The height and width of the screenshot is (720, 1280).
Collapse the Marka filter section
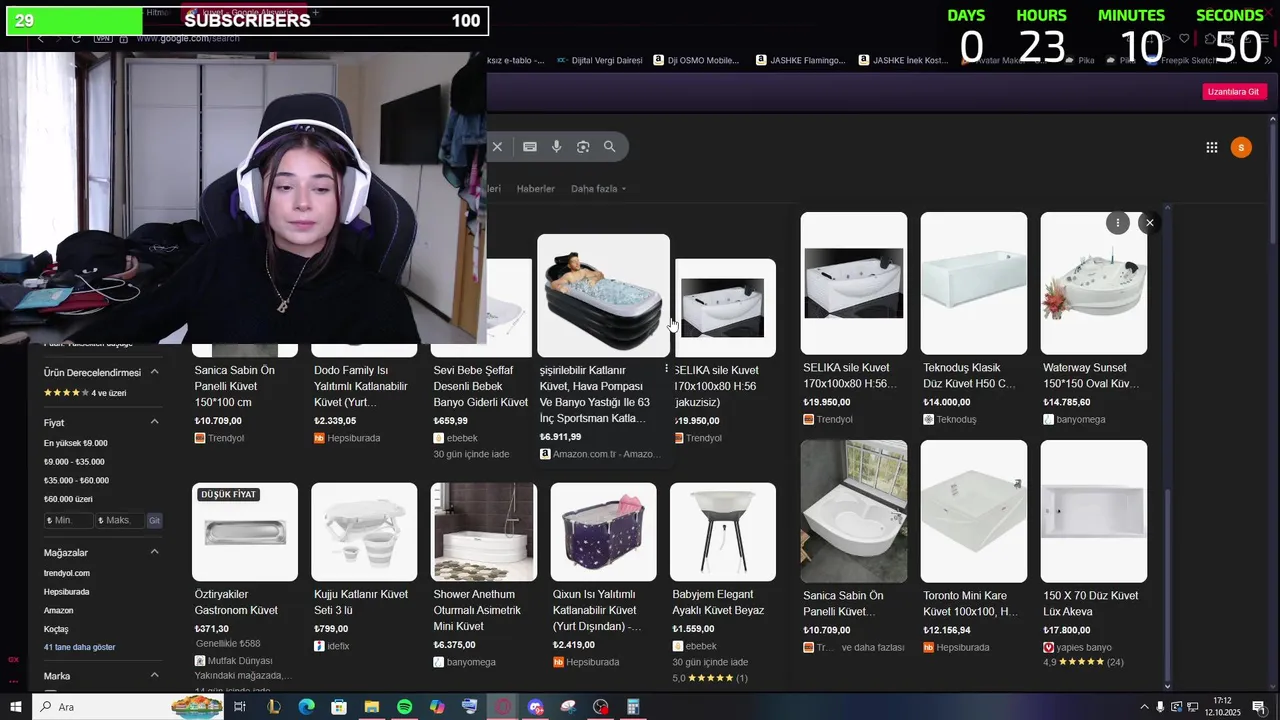pos(154,676)
